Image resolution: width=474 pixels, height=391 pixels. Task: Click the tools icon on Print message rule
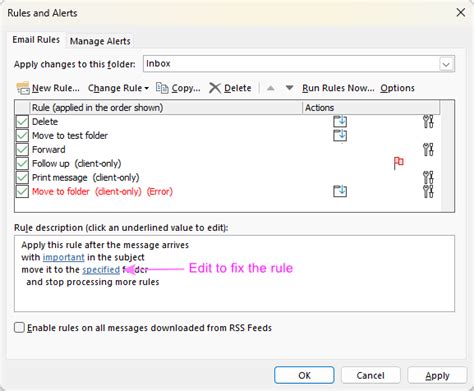428,177
